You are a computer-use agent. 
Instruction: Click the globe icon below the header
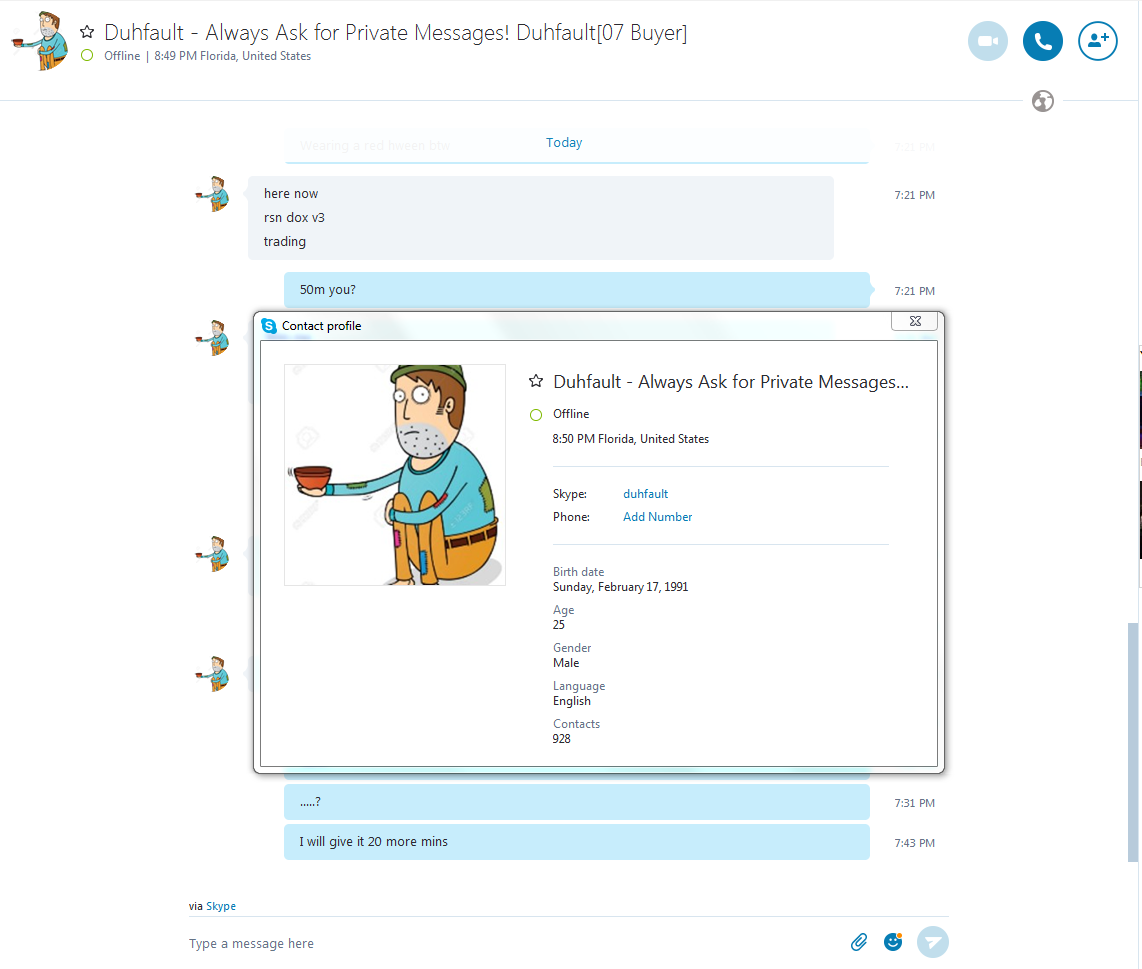pyautogui.click(x=1042, y=101)
